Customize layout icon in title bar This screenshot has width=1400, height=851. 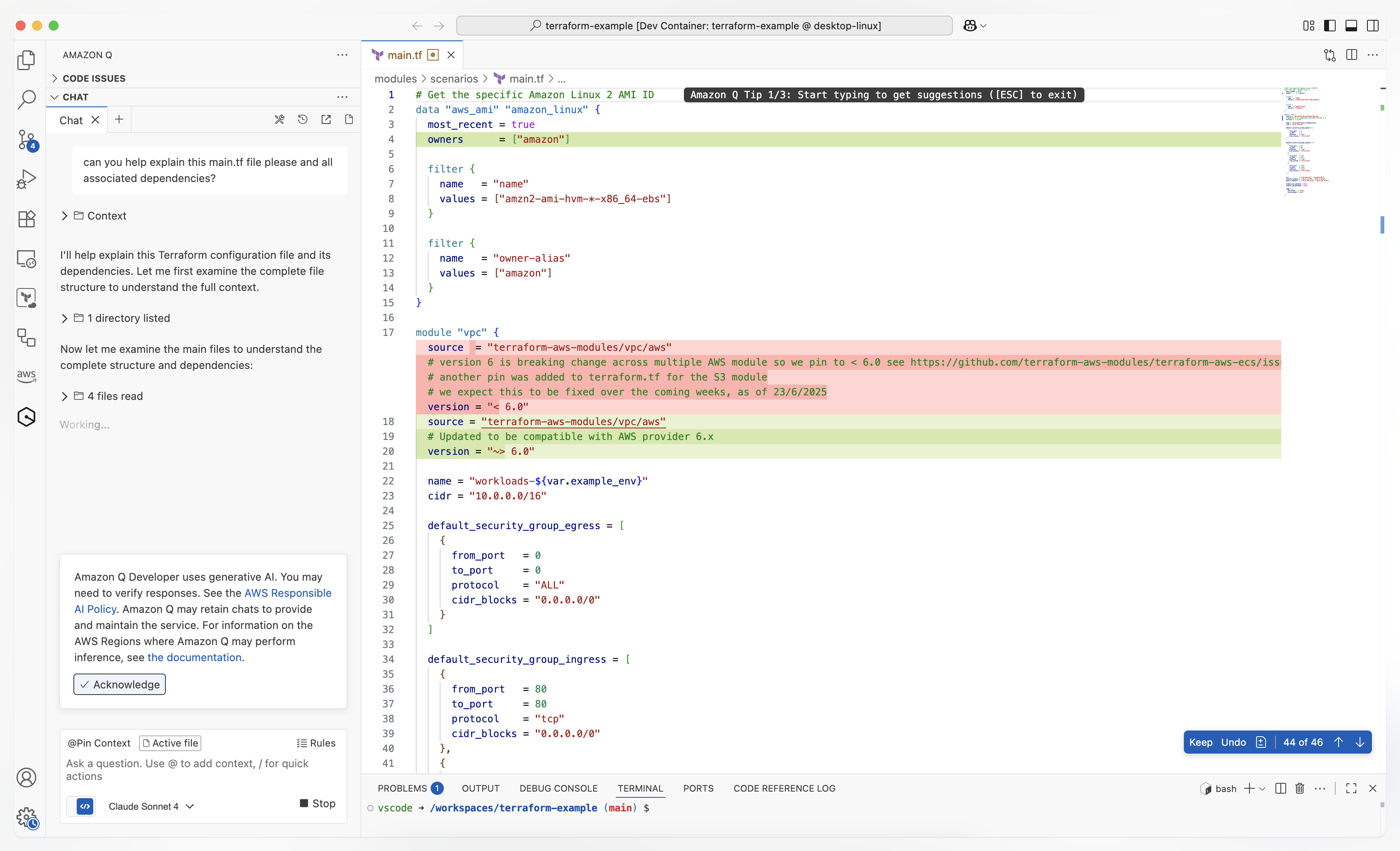pos(1308,26)
